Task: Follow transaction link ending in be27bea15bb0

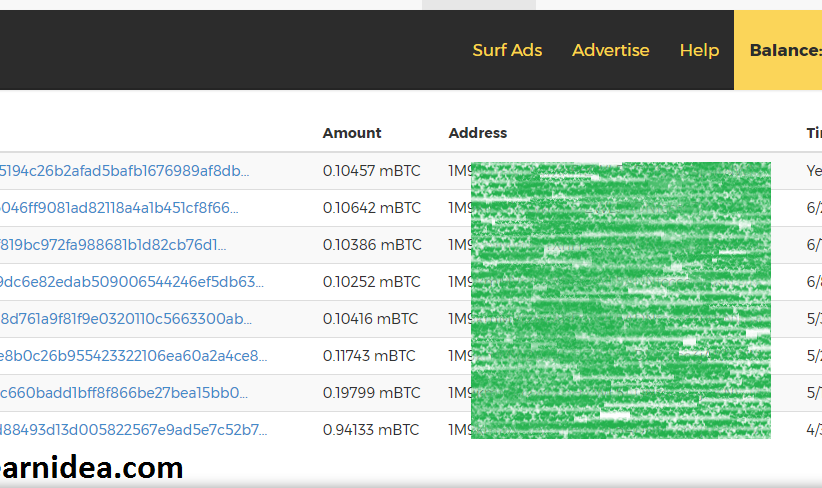Action: pos(124,393)
